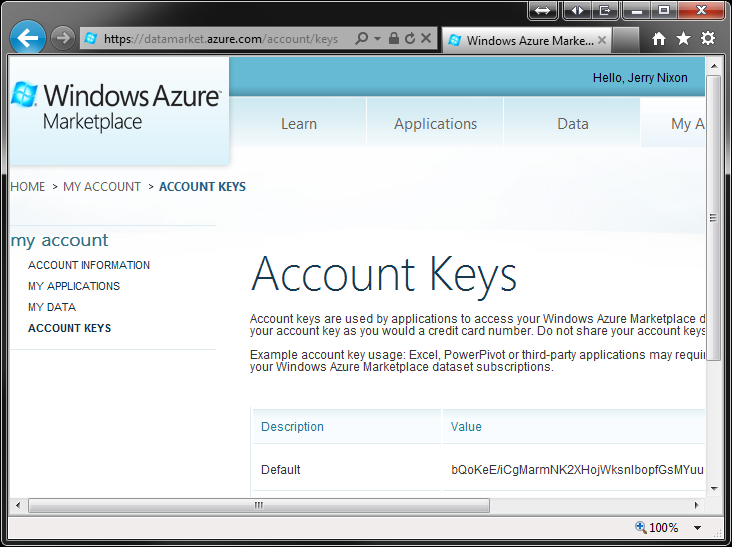The height and width of the screenshot is (547, 732).
Task: Click the refresh icon in address bar
Action: (x=410, y=38)
